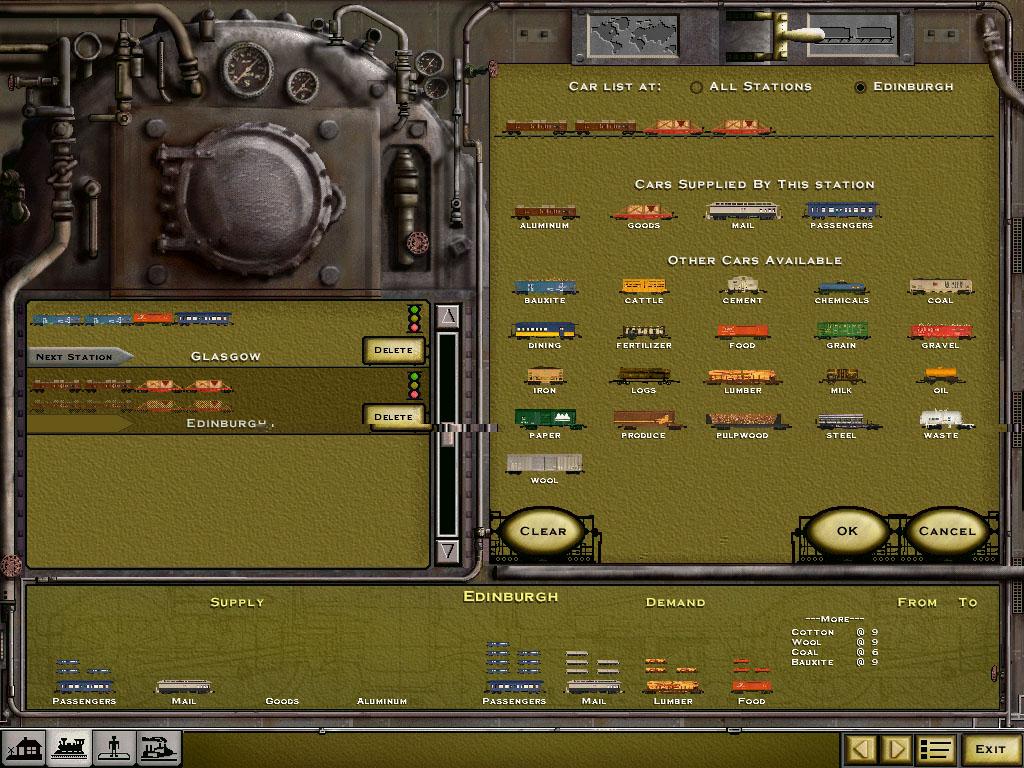The width and height of the screenshot is (1024, 768).
Task: Choose the Oil tanker car
Action: (x=940, y=378)
